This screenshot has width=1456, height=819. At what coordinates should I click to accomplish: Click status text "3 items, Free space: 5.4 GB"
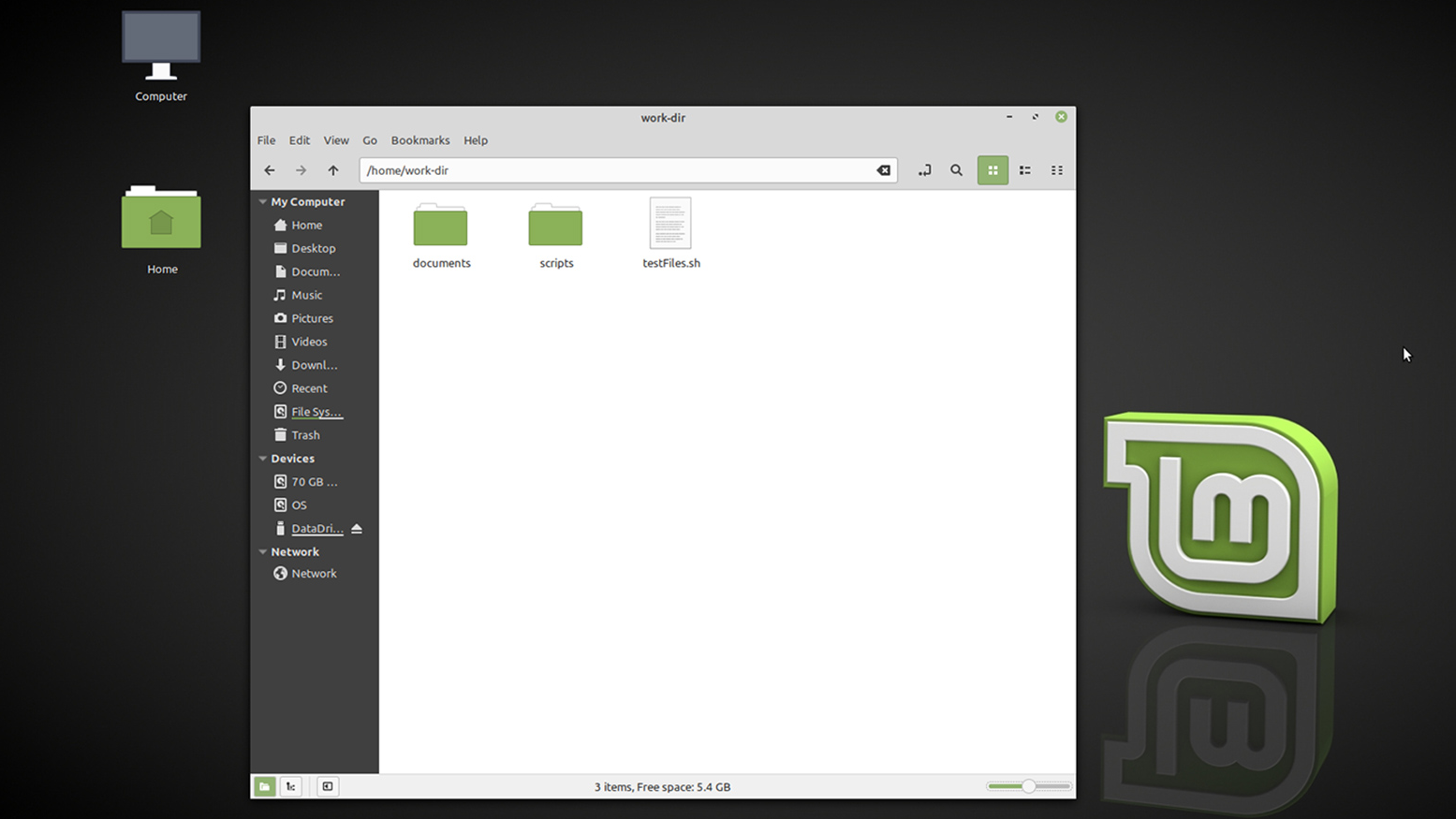coord(662,787)
